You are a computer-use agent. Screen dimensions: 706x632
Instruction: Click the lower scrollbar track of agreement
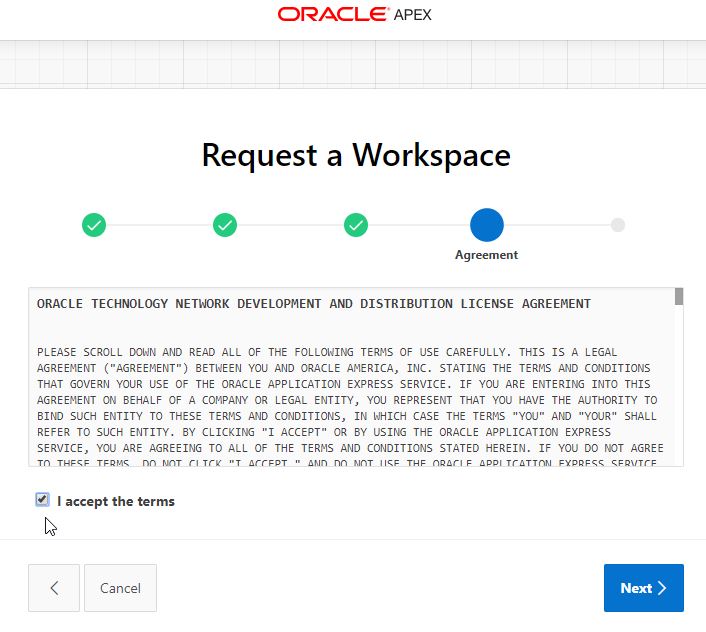(679, 400)
